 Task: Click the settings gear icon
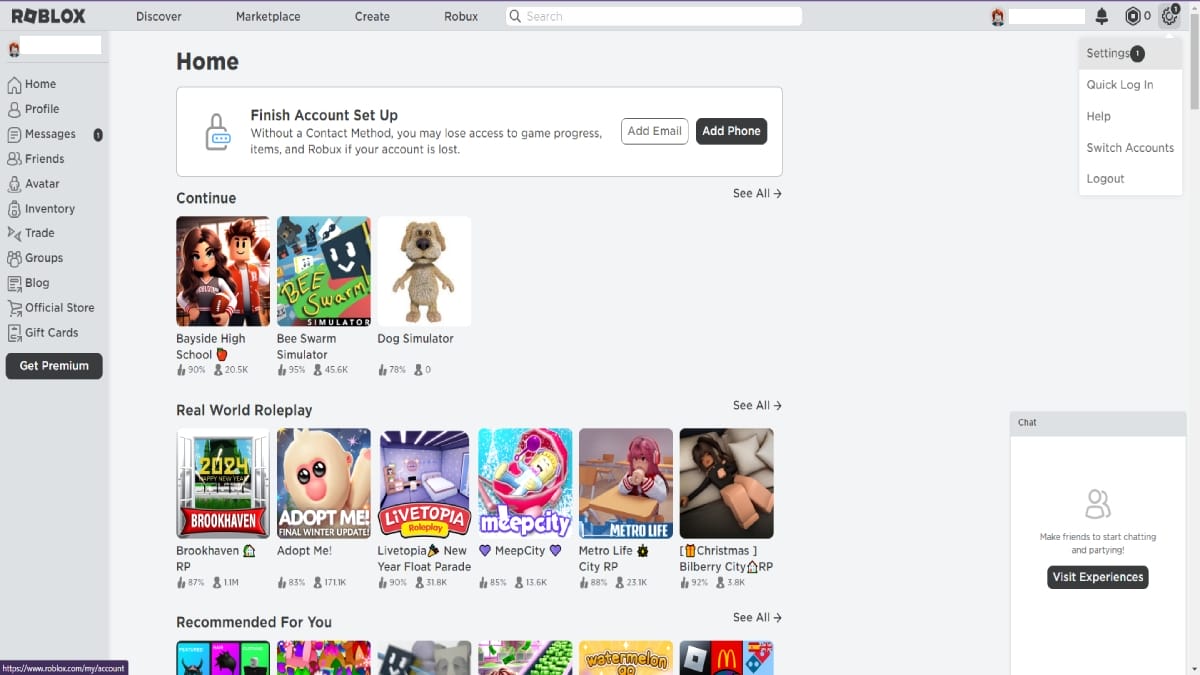point(1169,16)
